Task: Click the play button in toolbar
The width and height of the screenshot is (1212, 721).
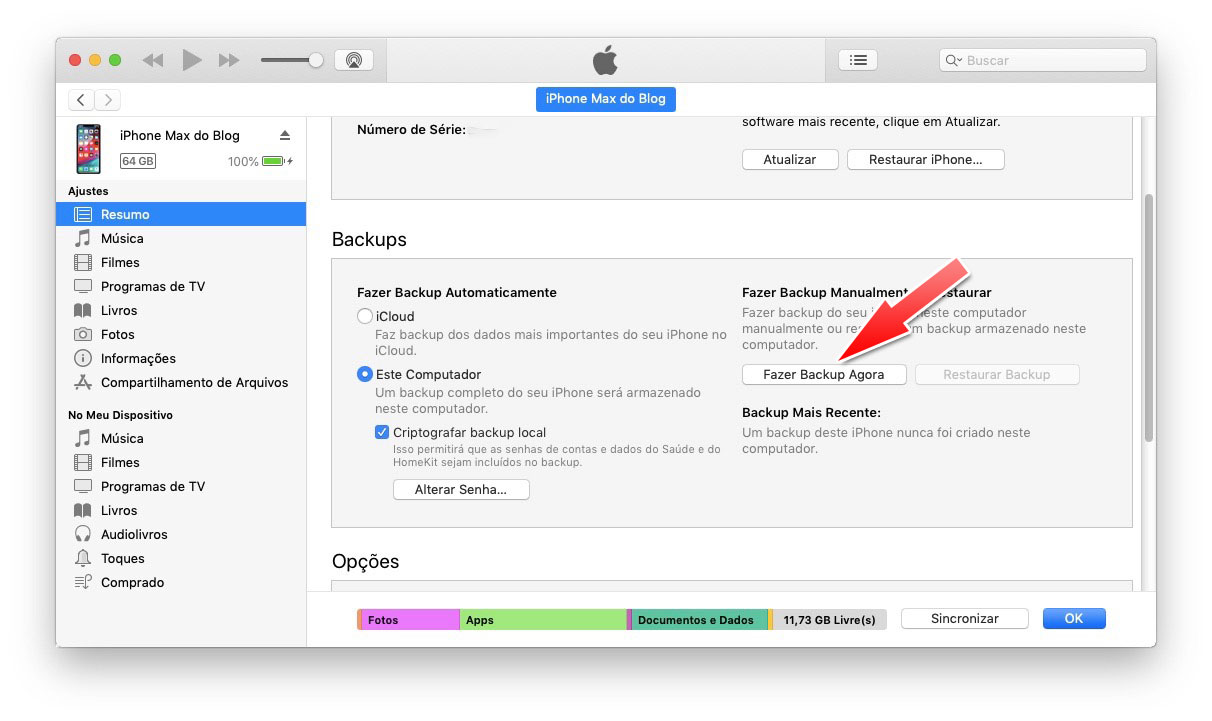Action: point(191,60)
